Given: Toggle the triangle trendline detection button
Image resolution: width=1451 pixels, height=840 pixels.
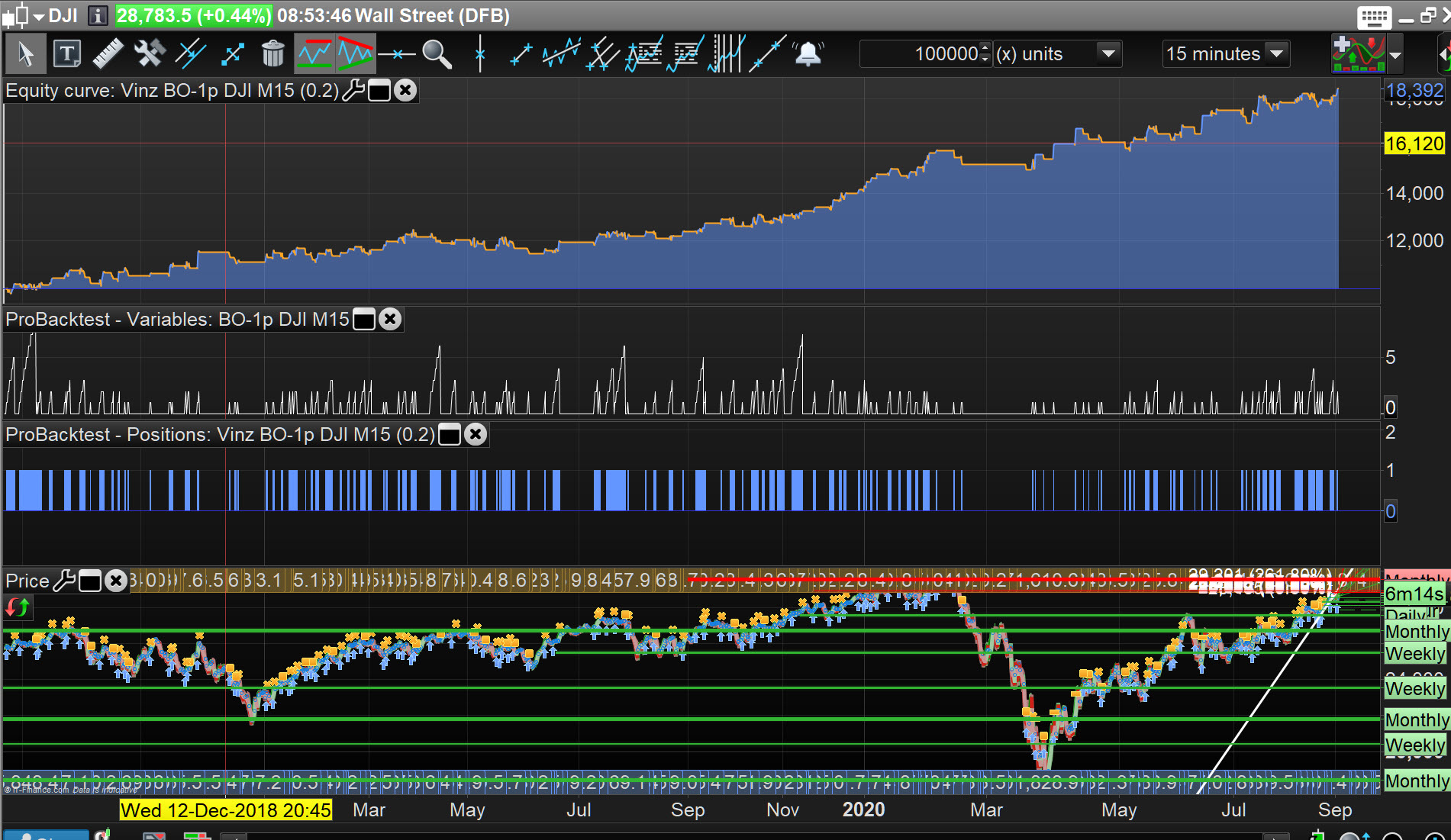Looking at the screenshot, I should [355, 54].
